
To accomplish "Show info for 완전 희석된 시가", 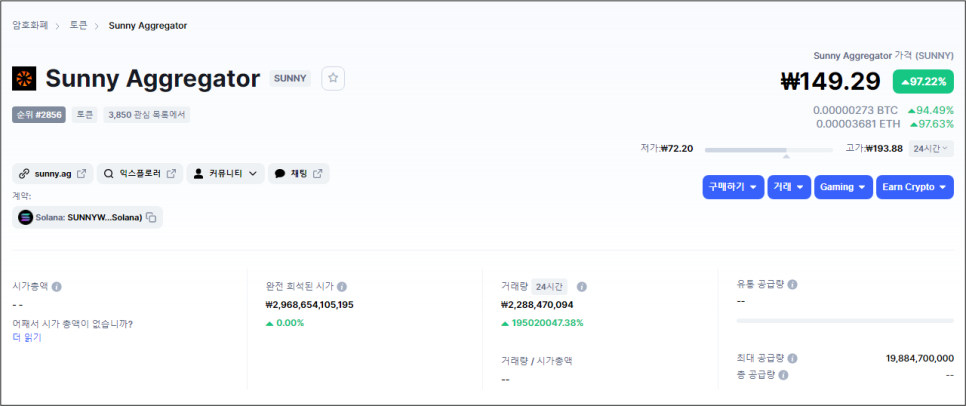I will pos(342,286).
